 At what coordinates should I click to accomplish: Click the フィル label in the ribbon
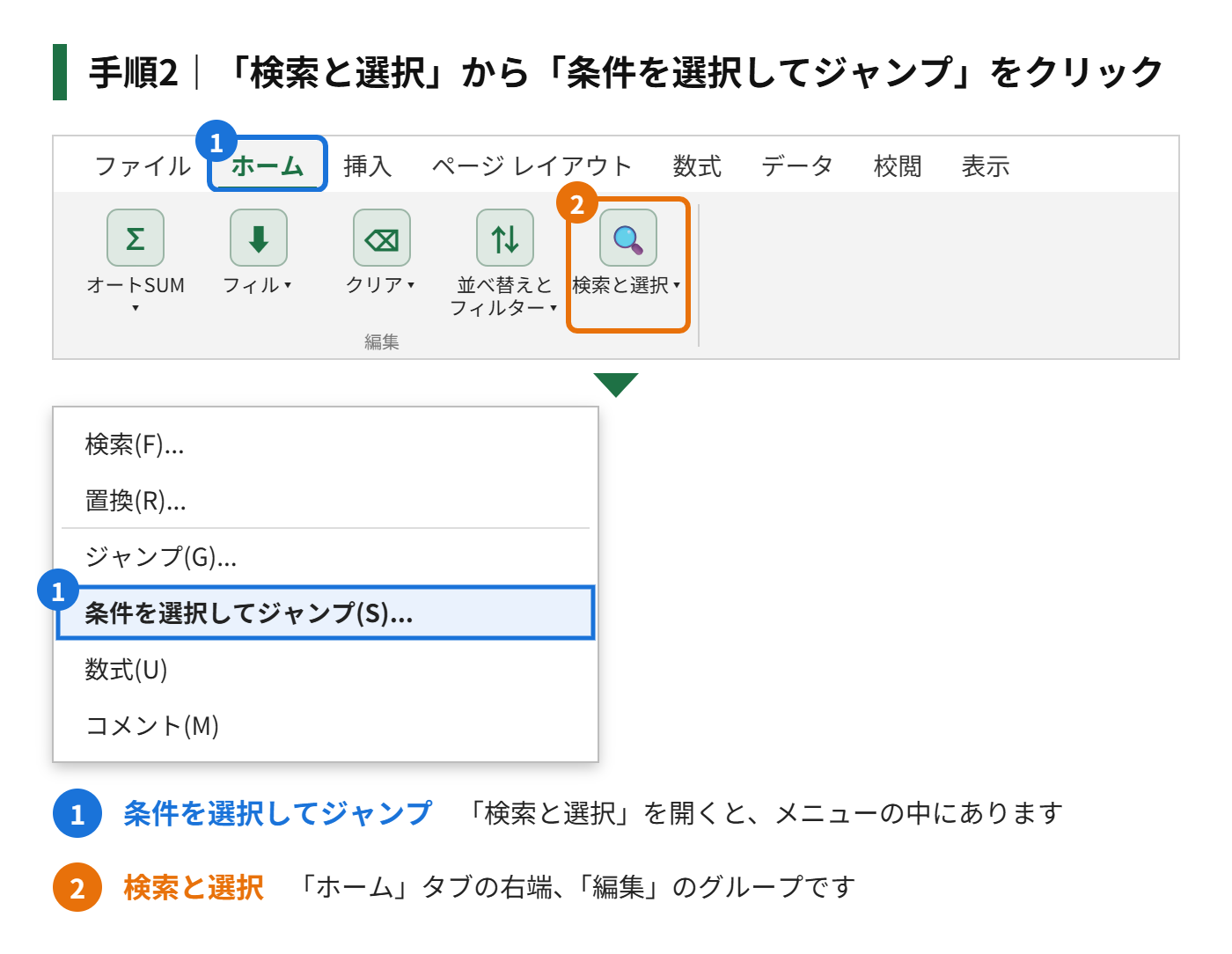[x=251, y=285]
